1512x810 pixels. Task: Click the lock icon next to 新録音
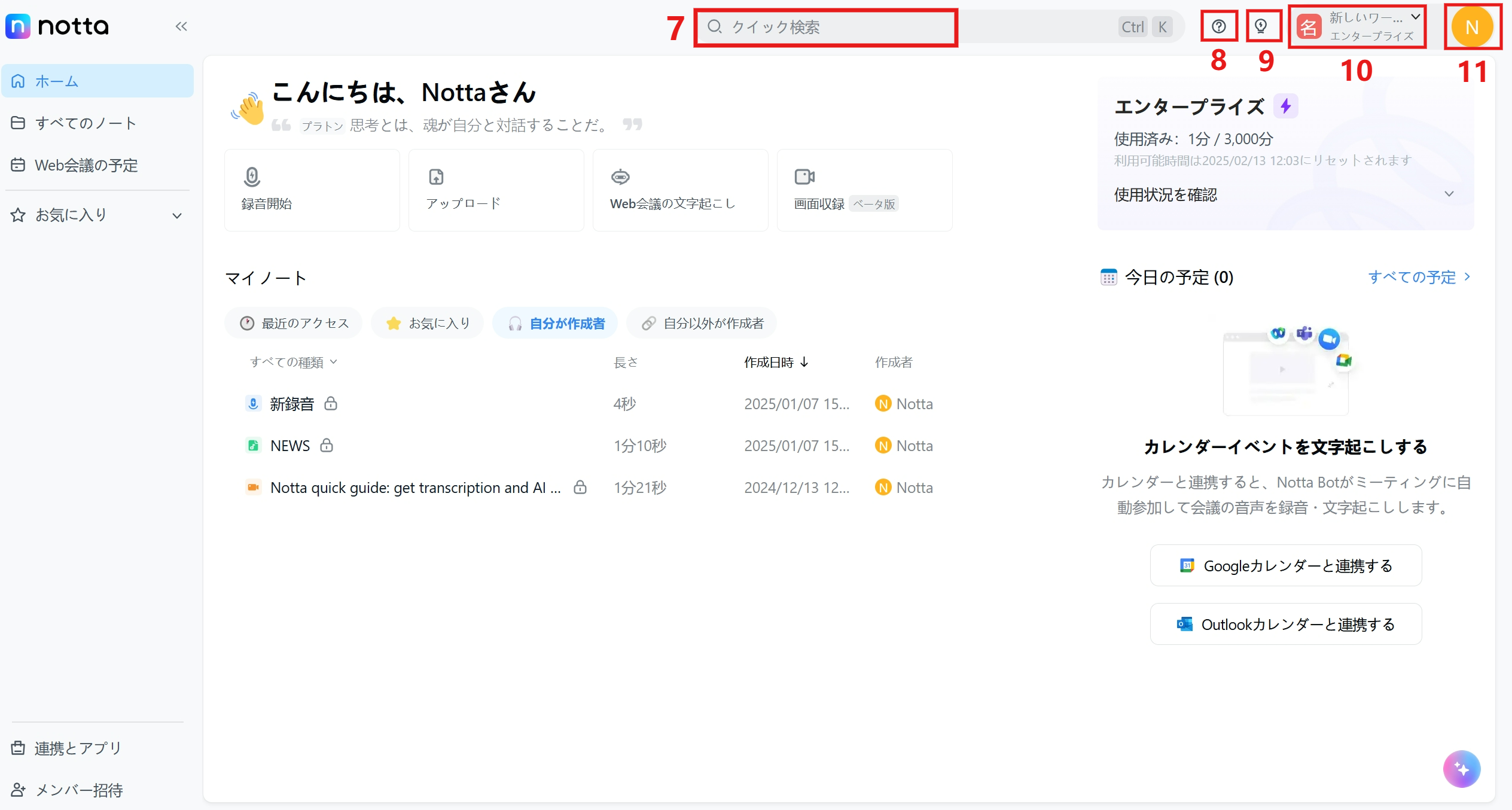click(x=331, y=403)
